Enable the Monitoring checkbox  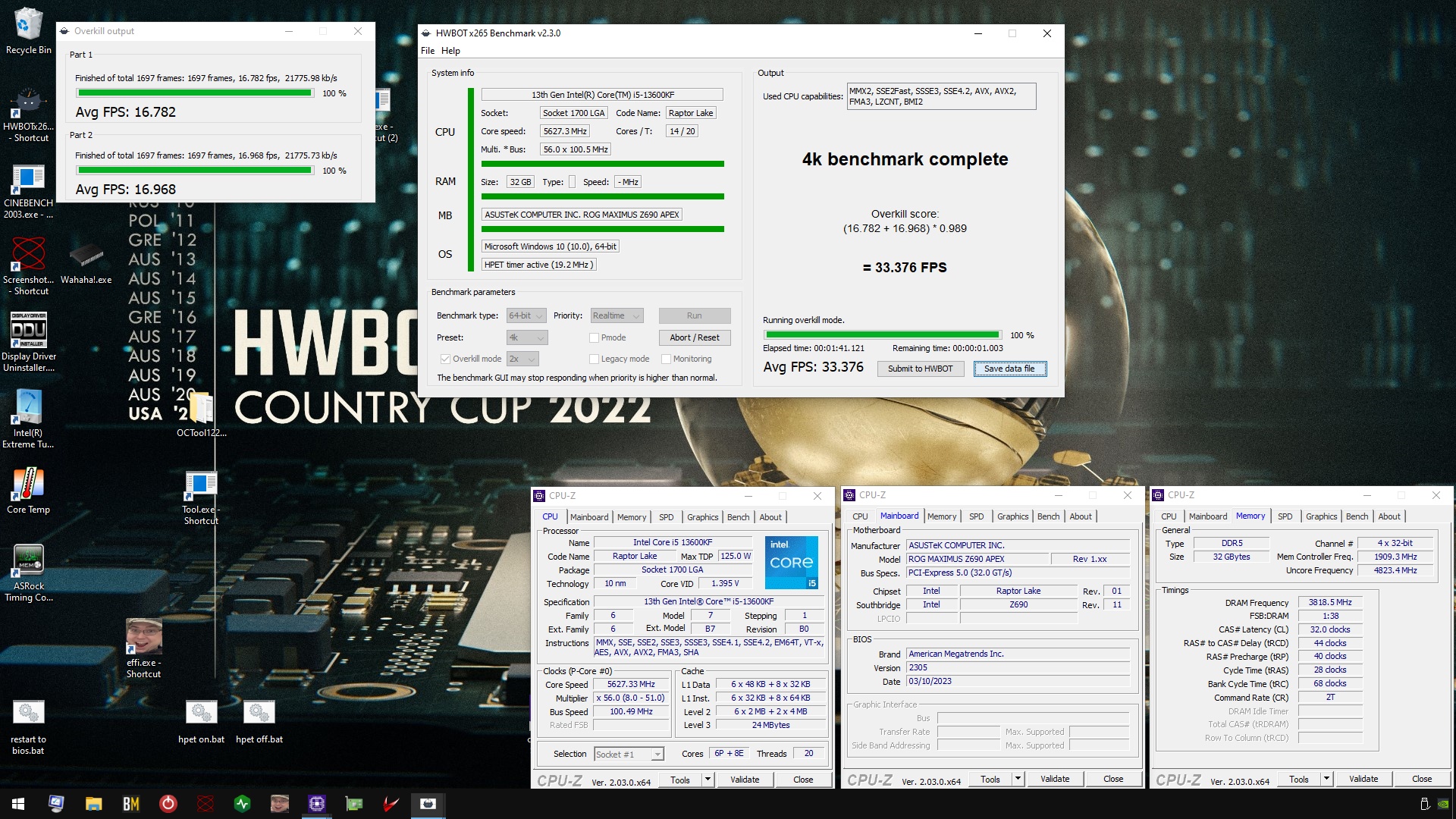click(x=666, y=359)
